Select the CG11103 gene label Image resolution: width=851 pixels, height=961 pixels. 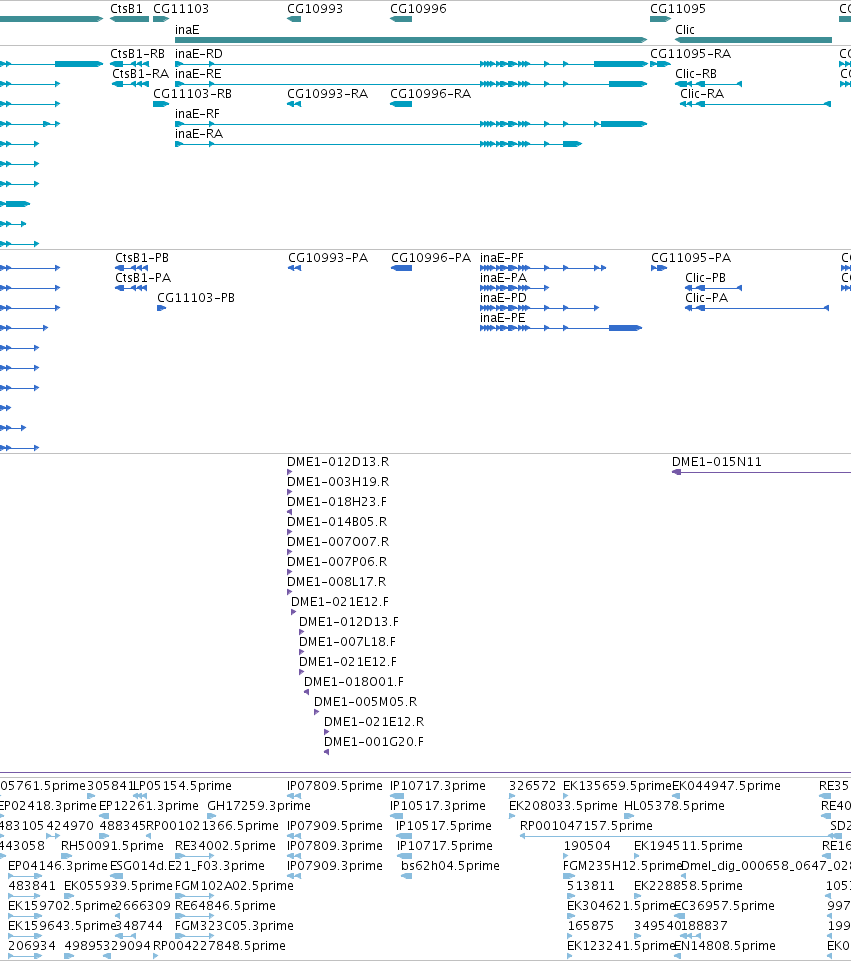(x=181, y=9)
